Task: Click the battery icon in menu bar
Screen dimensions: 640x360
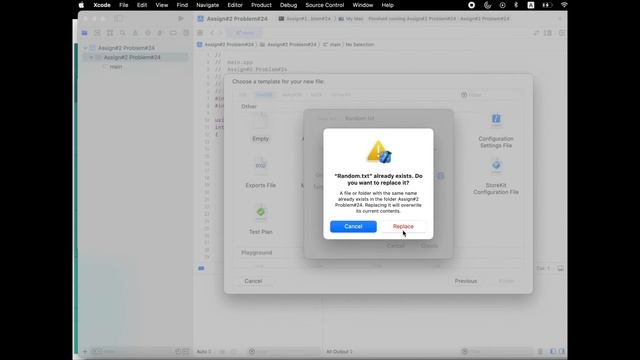Action: pos(547,5)
